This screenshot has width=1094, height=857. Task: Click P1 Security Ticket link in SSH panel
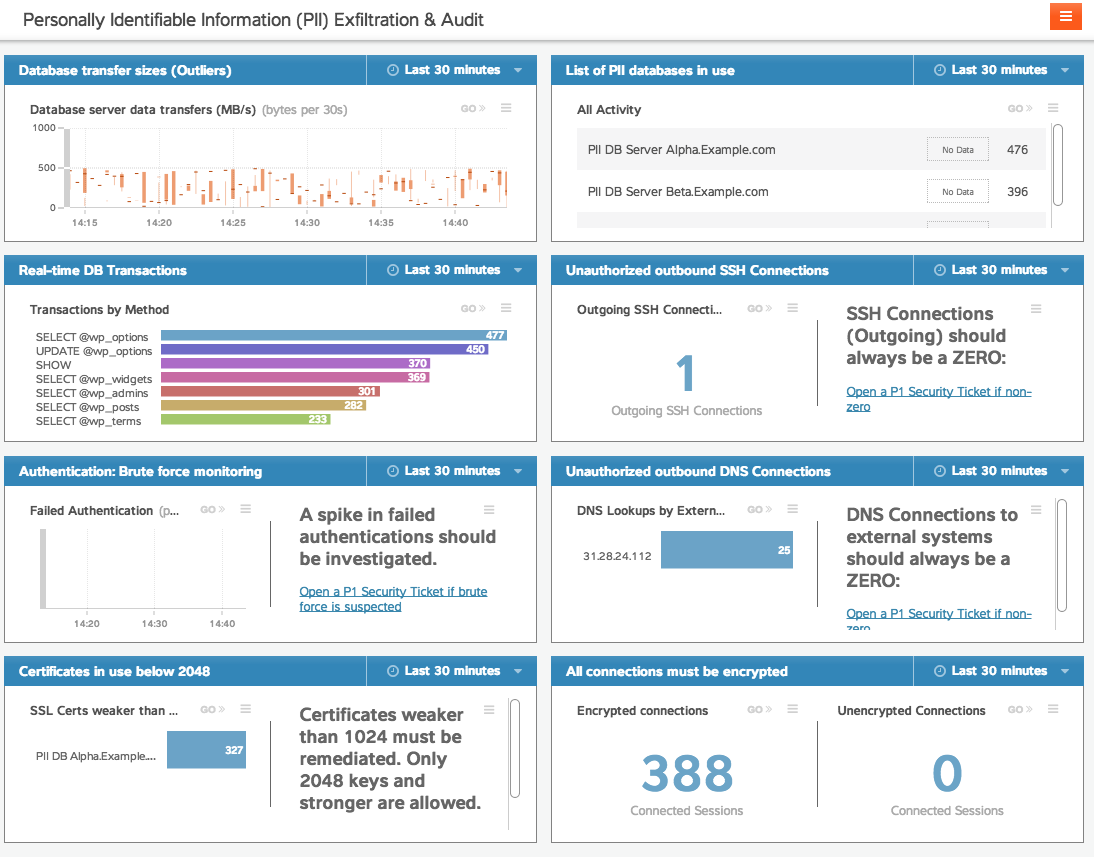[x=938, y=399]
